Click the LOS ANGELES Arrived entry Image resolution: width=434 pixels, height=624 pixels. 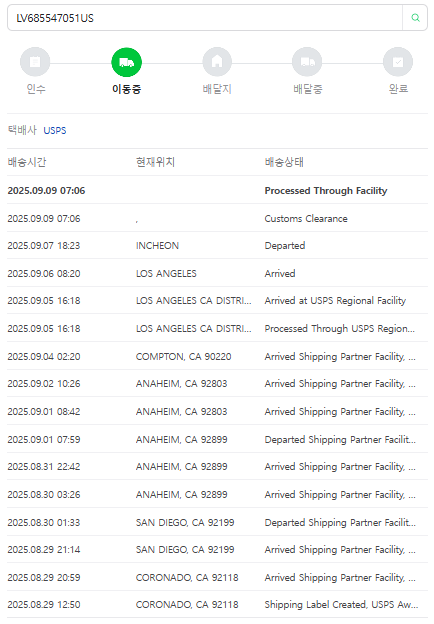217,273
